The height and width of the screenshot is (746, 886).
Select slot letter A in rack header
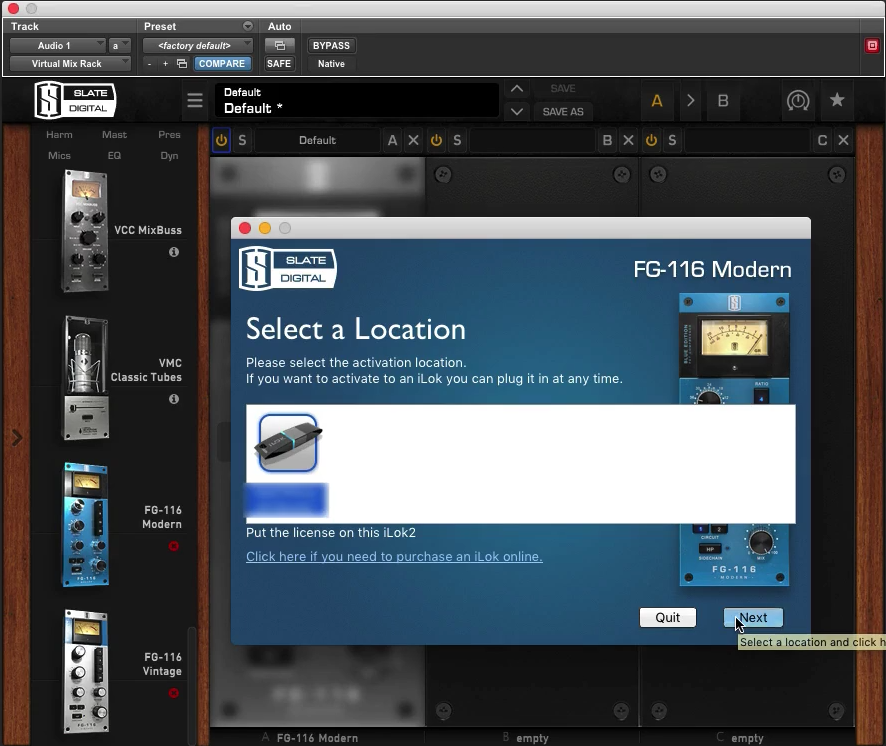392,140
